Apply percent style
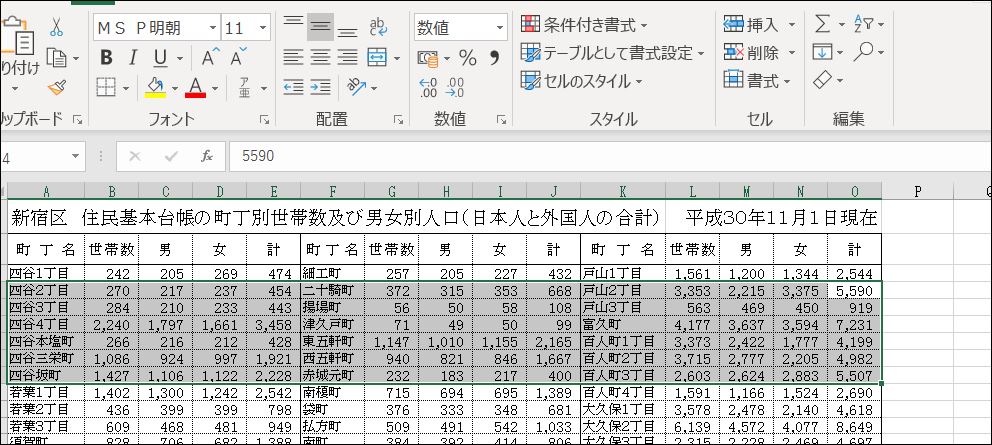The image size is (992, 445). [x=468, y=58]
